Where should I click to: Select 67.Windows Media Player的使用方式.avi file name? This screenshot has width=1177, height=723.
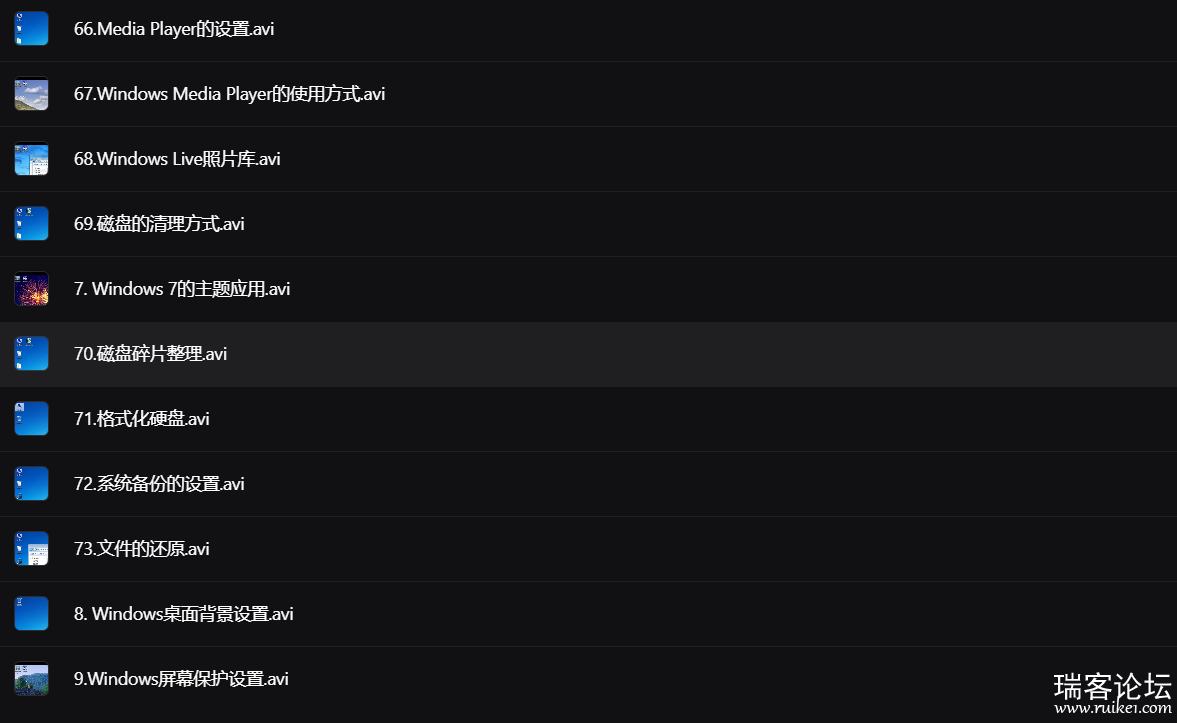[x=229, y=94]
